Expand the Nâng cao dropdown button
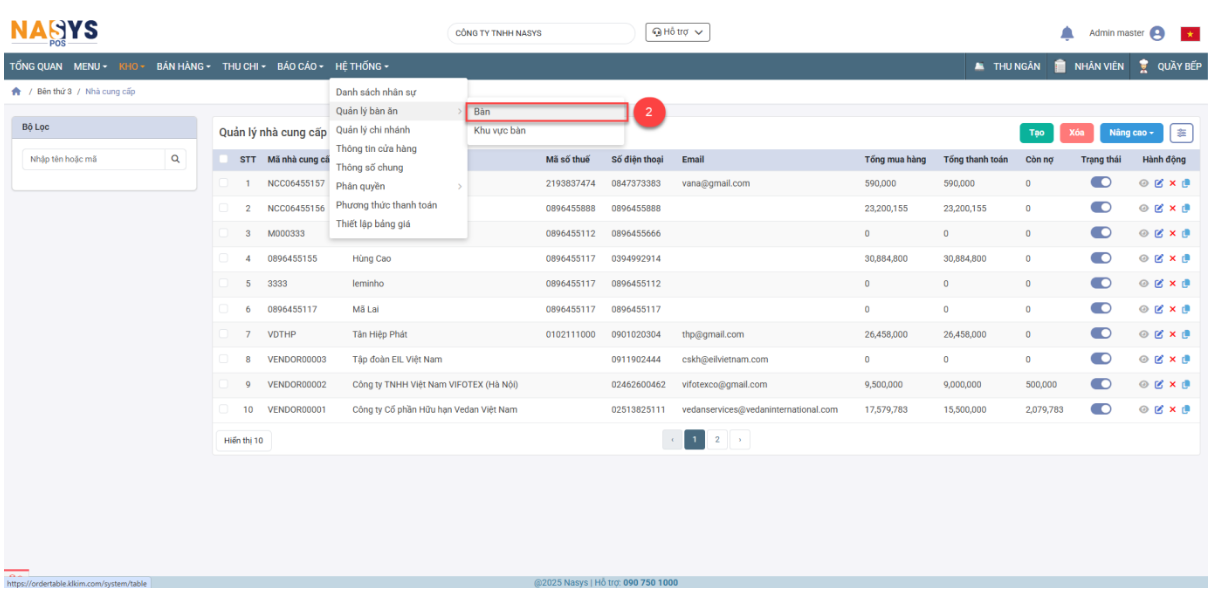Image resolution: width=1215 pixels, height=591 pixels. click(x=1131, y=133)
